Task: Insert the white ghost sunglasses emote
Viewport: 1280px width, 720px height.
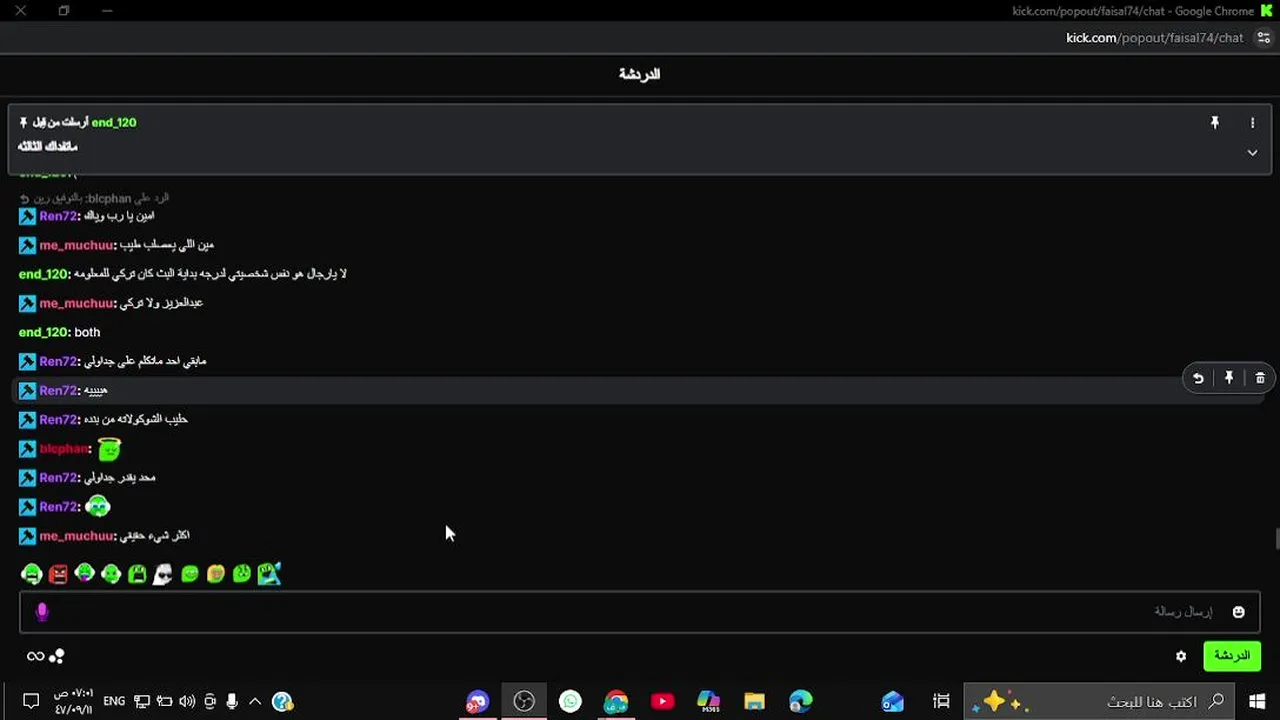Action: pyautogui.click(x=163, y=574)
